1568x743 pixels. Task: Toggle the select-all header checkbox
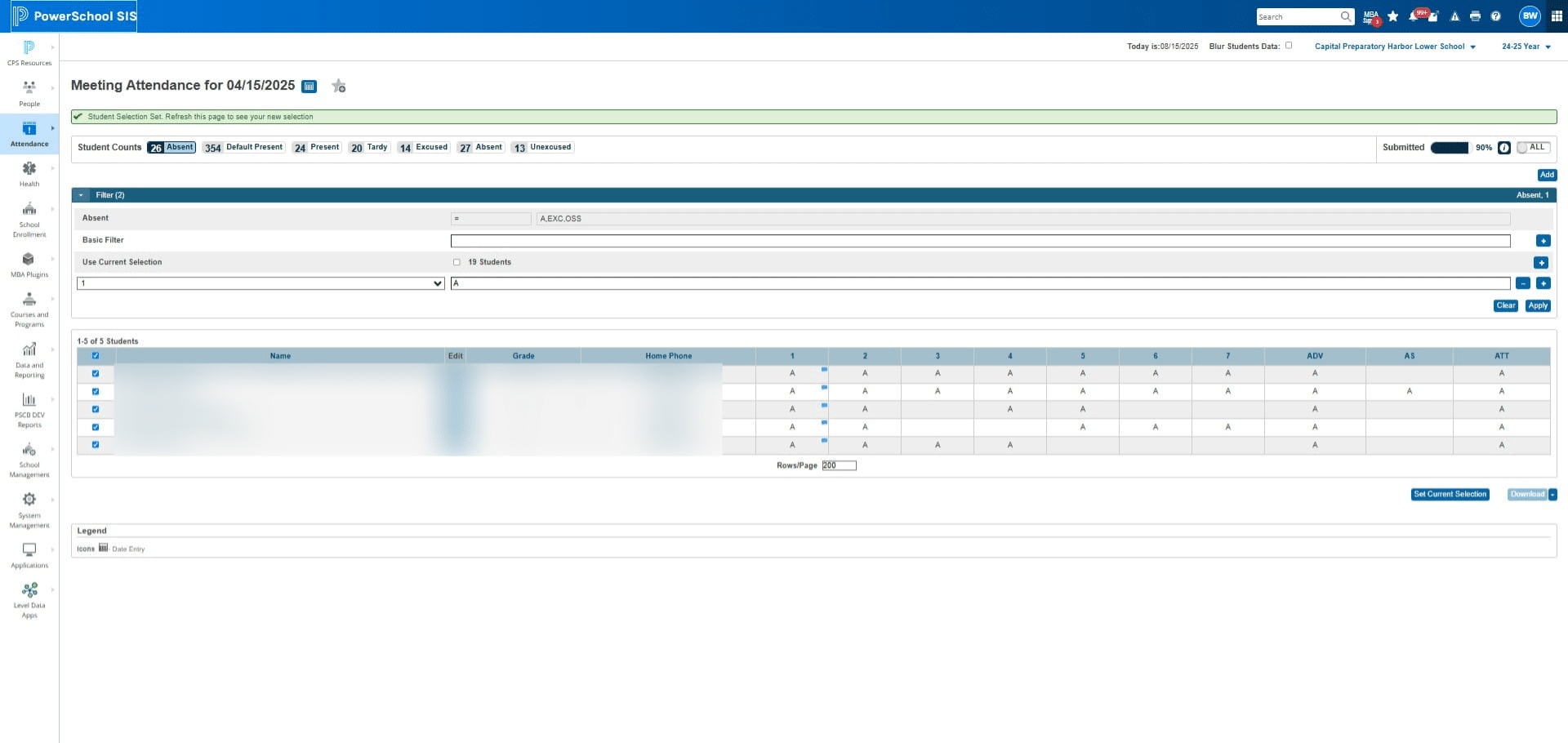(96, 356)
